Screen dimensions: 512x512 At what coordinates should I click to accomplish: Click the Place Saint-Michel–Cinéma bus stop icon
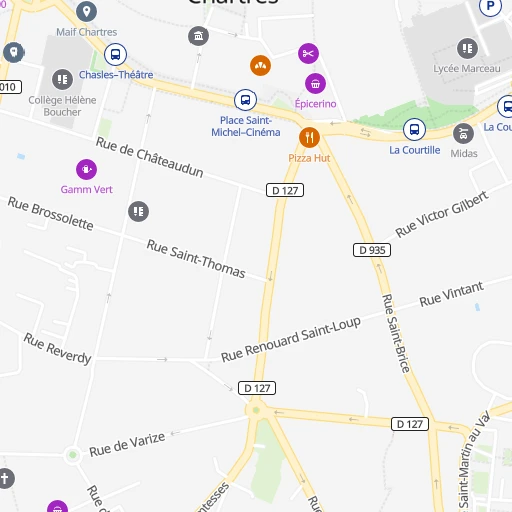tap(245, 100)
